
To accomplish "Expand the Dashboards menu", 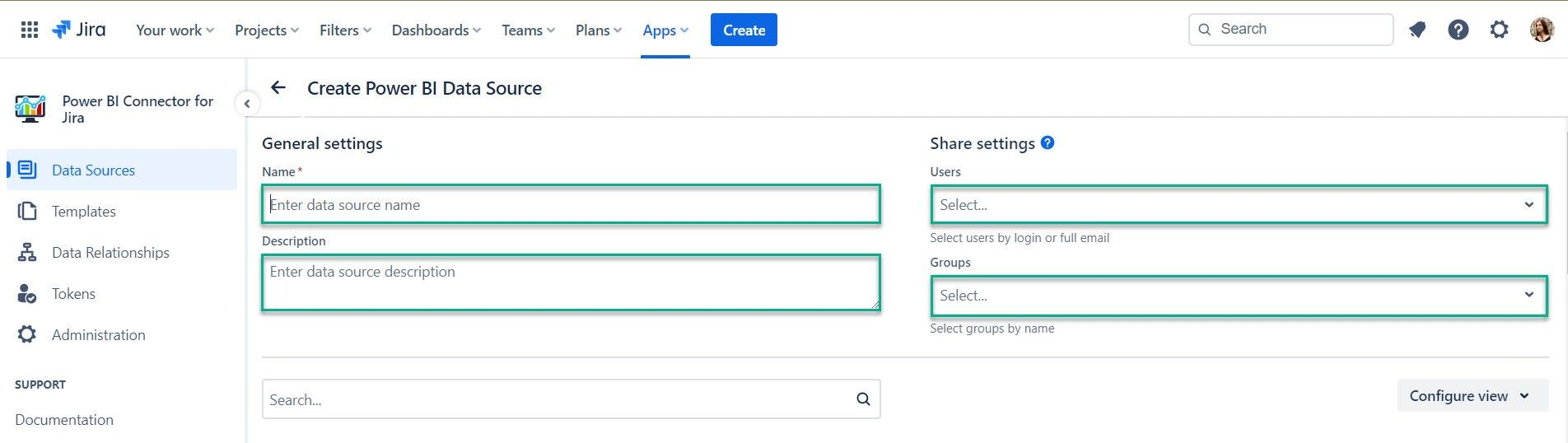I will coord(436,30).
